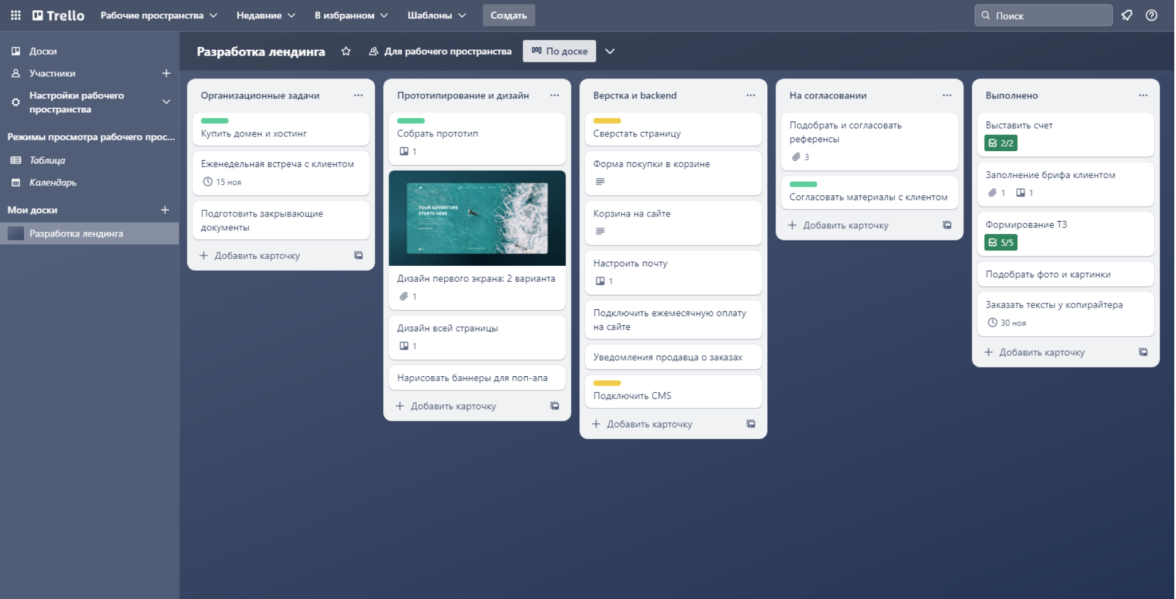The image size is (1176, 599).
Task: Open list menu dots for На согласовании
Action: [946, 95]
